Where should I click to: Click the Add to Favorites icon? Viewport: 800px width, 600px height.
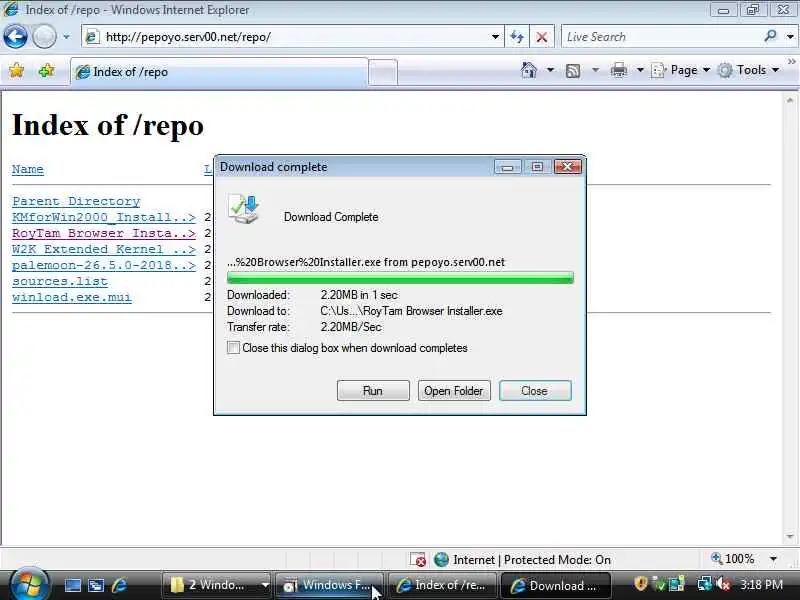(46, 70)
